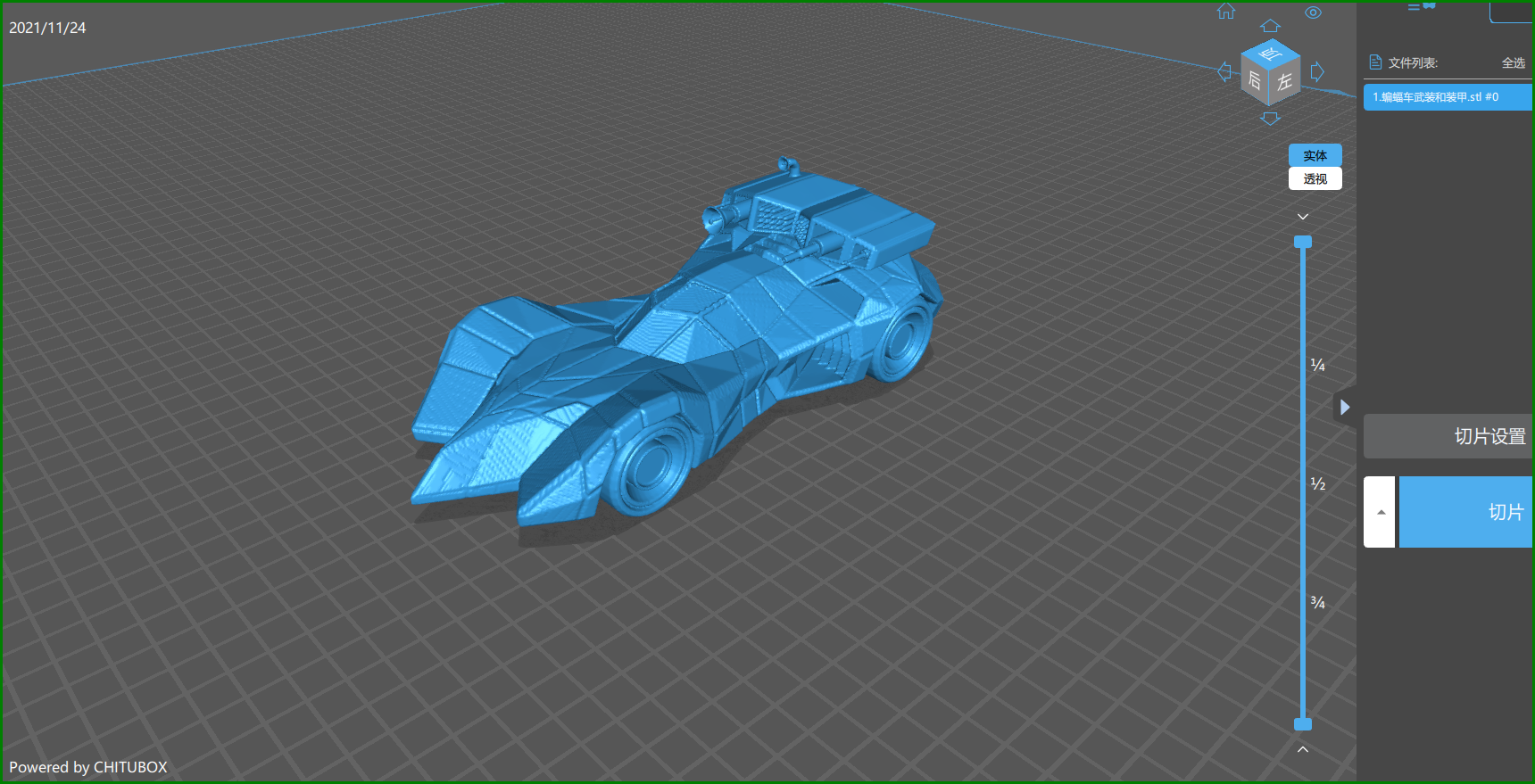
Task: Select the 蝙蝠车武装和装甲.stl file entry
Action: click(x=1448, y=97)
